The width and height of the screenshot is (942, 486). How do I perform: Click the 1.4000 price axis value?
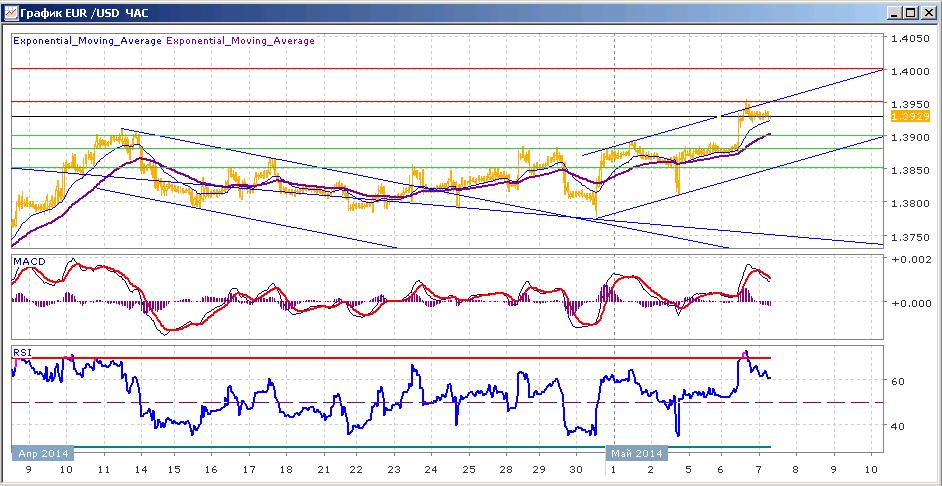(x=913, y=71)
